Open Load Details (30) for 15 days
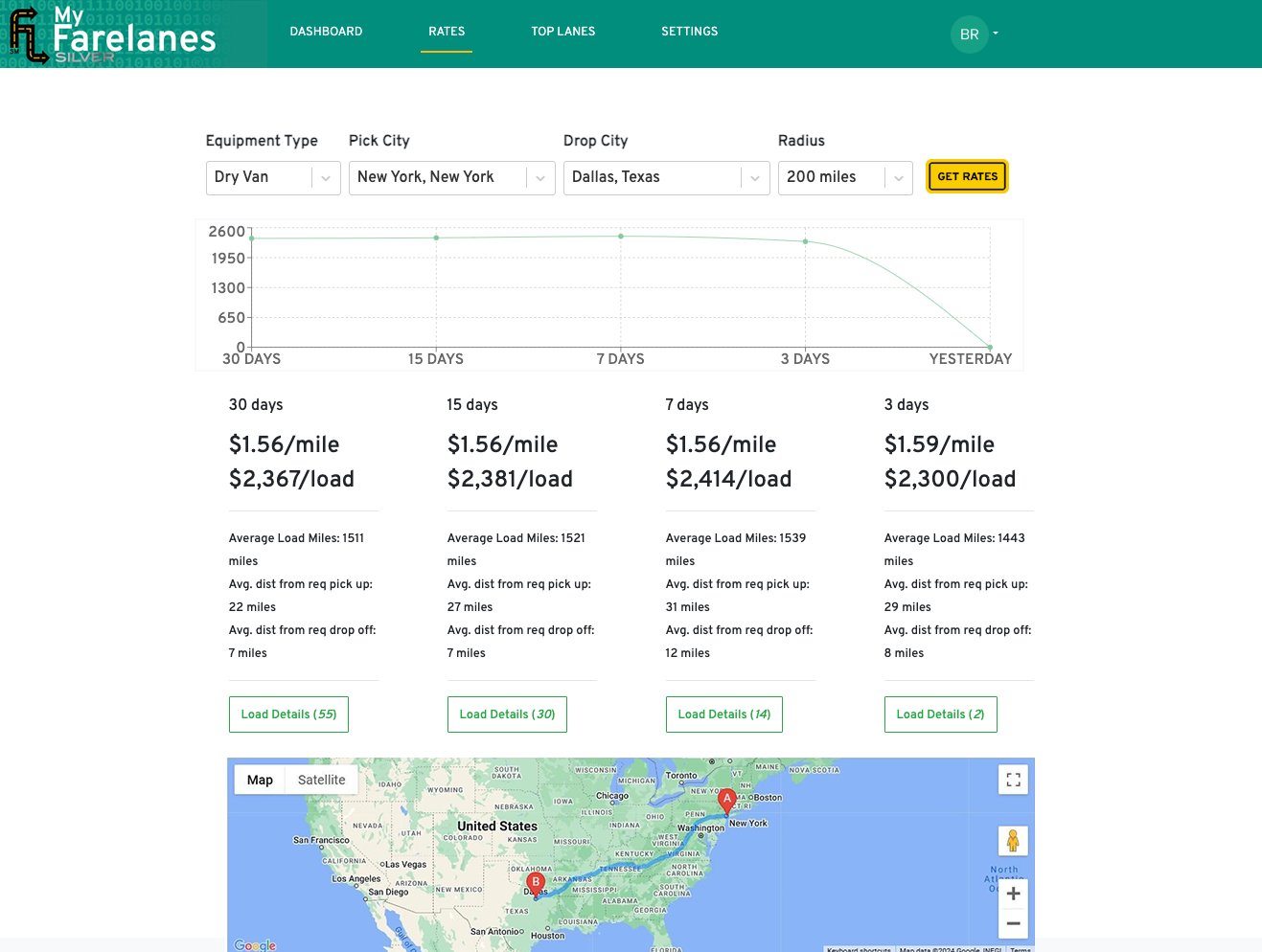Image resolution: width=1262 pixels, height=952 pixels. click(x=507, y=714)
